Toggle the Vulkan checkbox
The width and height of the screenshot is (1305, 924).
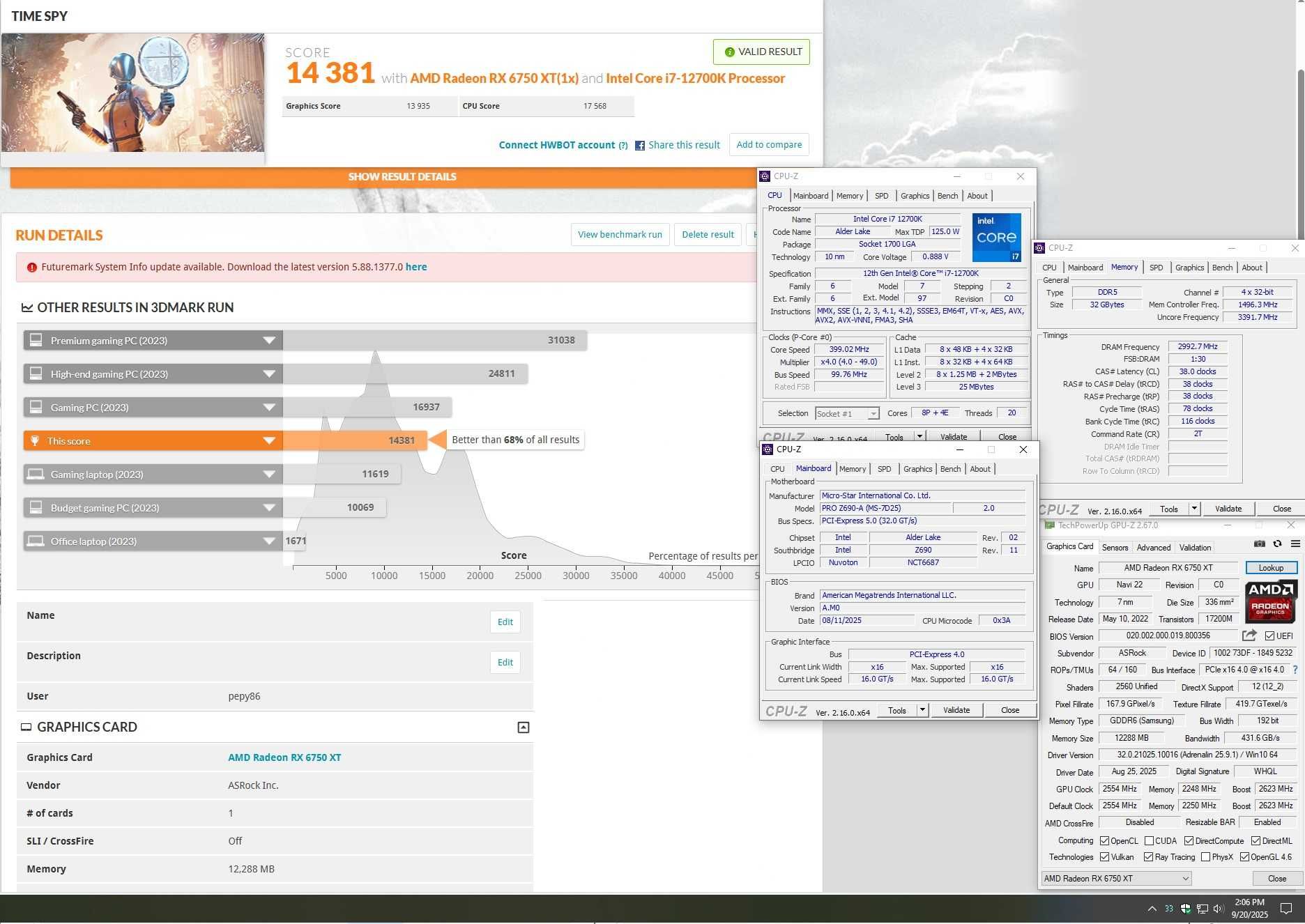(1104, 857)
